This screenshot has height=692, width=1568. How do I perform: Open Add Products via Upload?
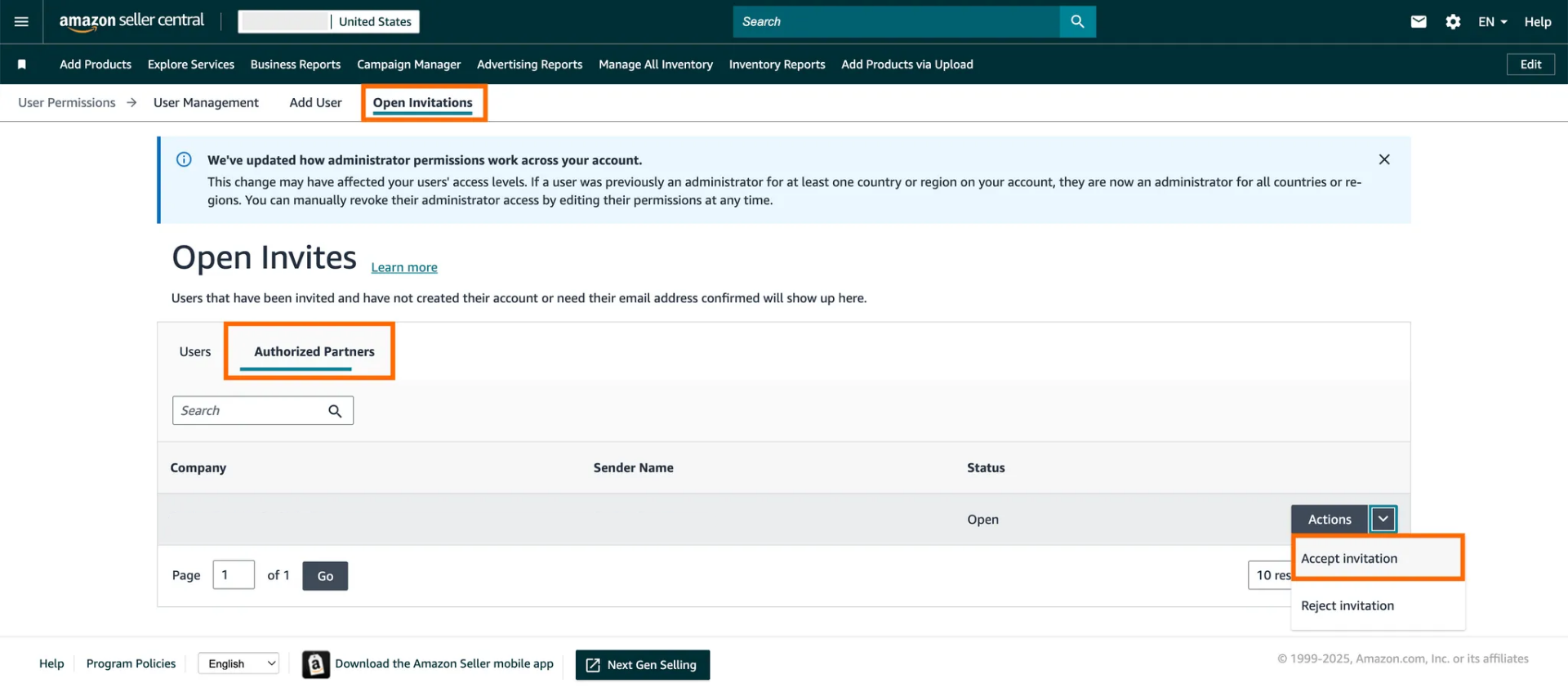(x=907, y=65)
